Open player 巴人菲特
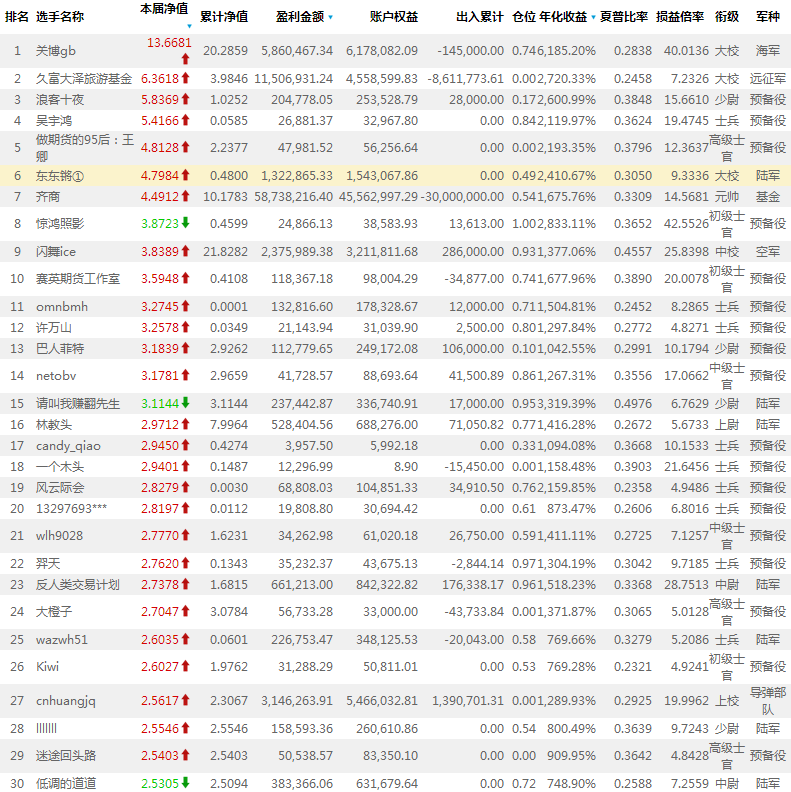Screen dimensions: 791x792 click(x=60, y=349)
